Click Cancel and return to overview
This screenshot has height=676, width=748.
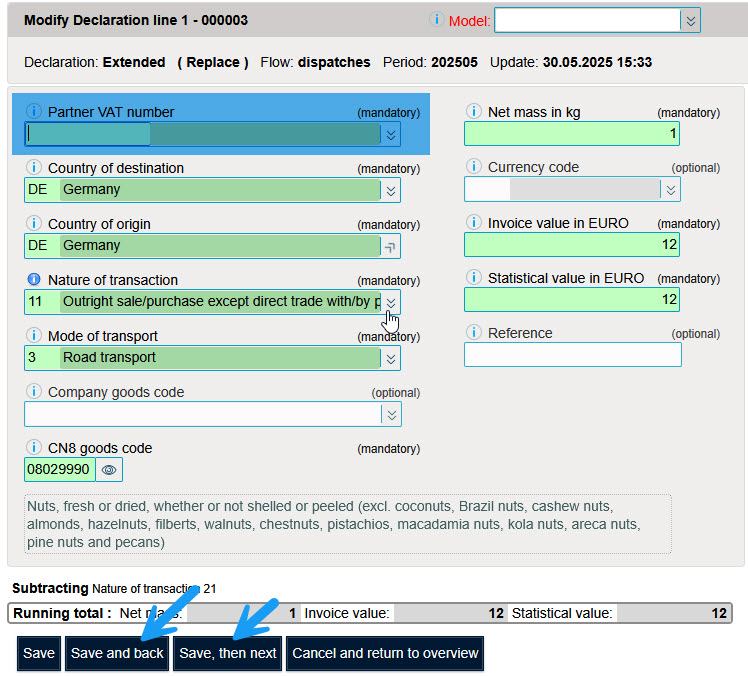(385, 653)
